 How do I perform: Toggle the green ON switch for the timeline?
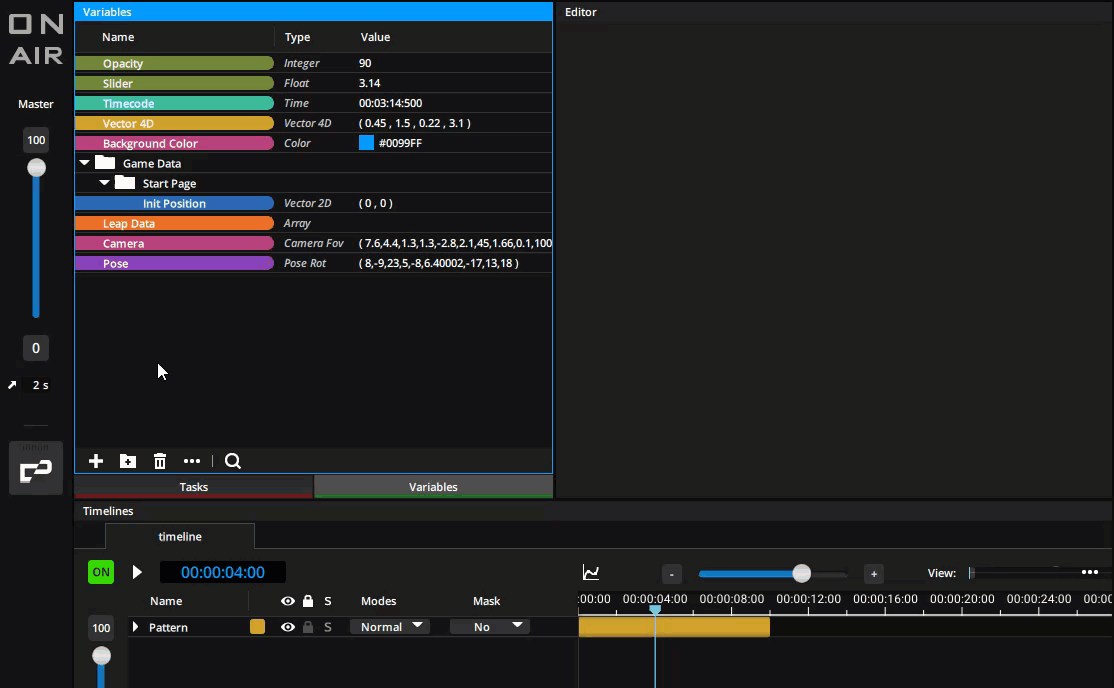(x=100, y=572)
